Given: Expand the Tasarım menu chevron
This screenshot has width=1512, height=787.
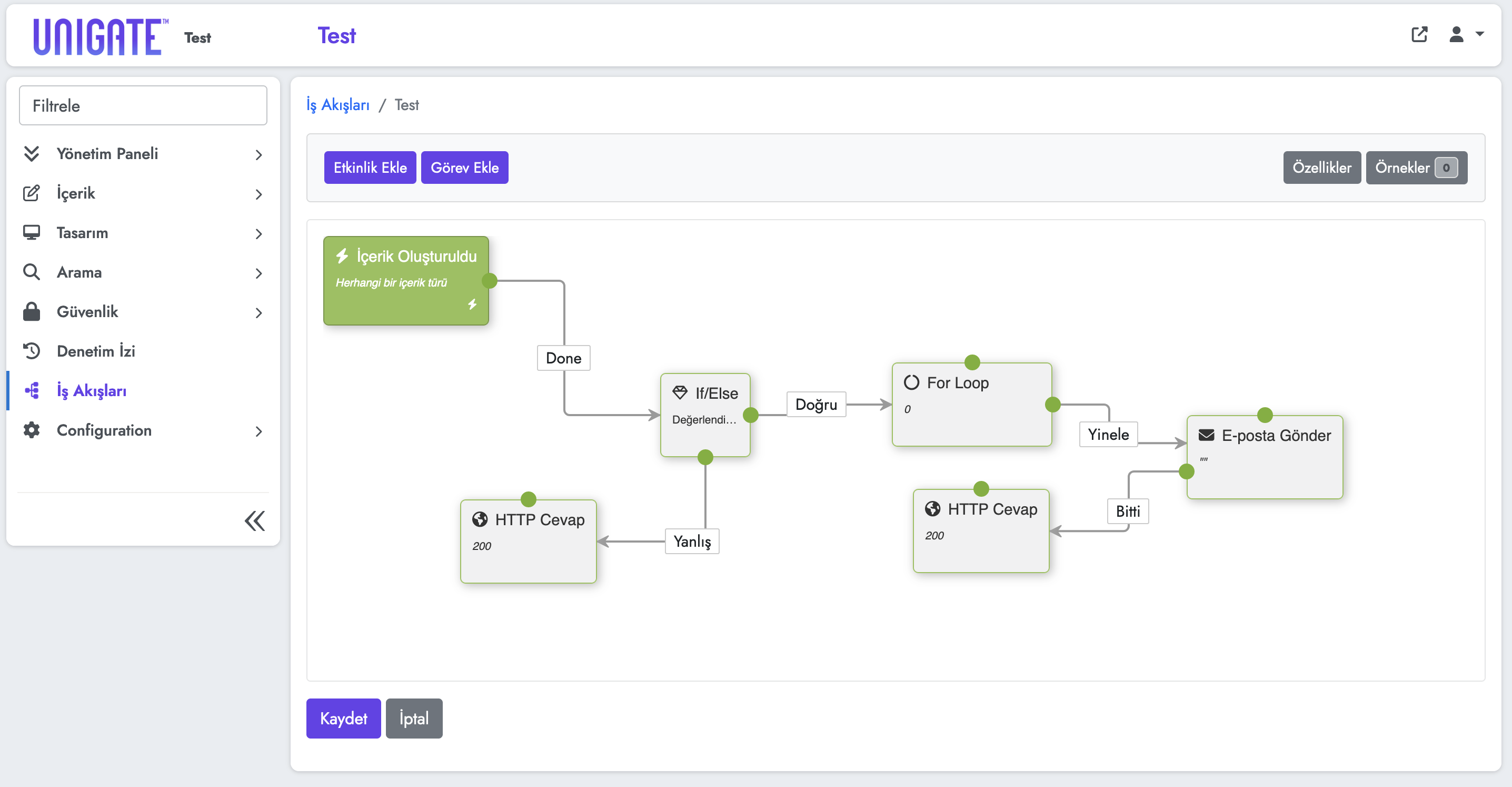Looking at the screenshot, I should [x=259, y=234].
